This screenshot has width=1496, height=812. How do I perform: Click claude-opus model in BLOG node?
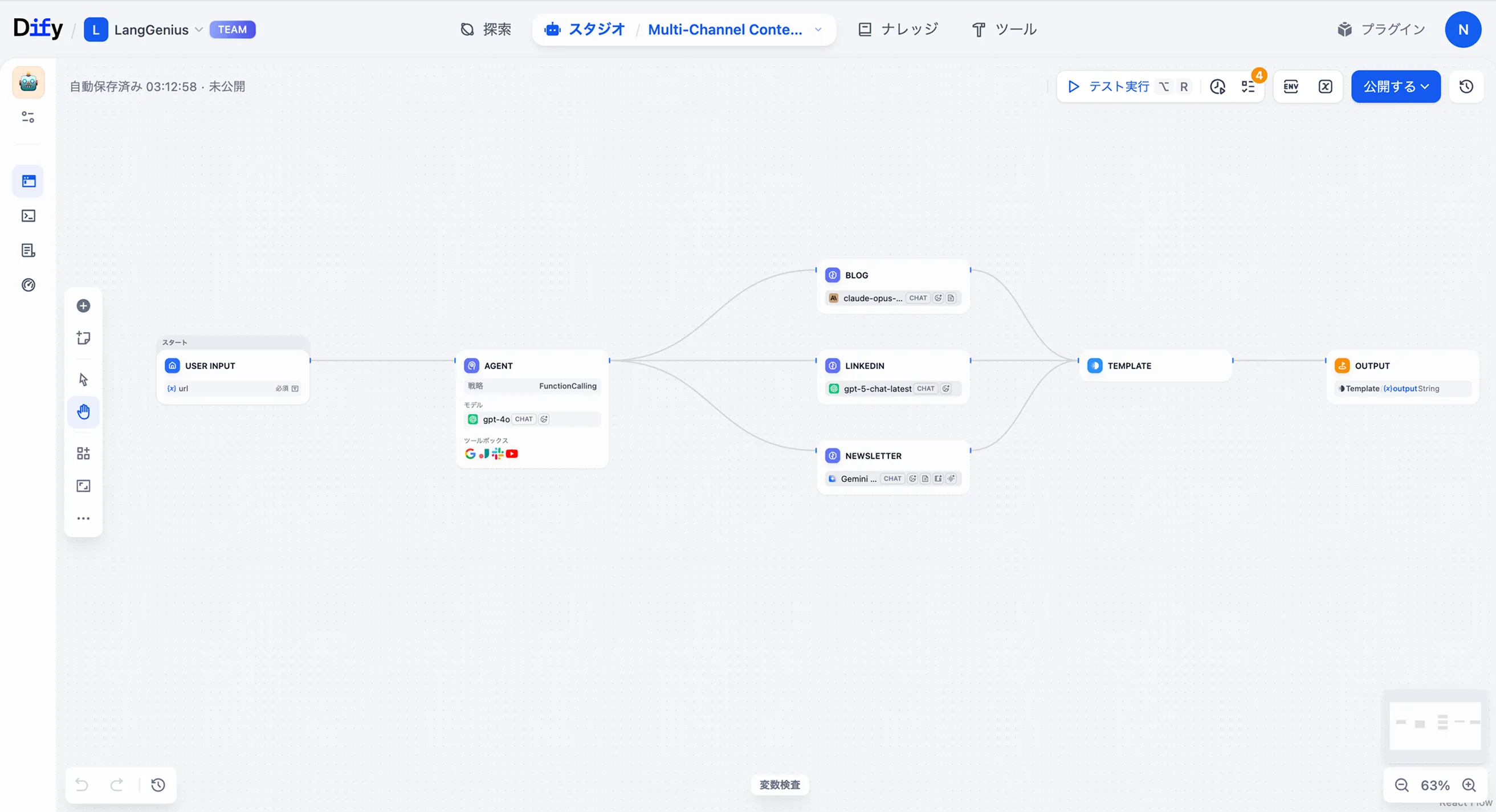pyautogui.click(x=892, y=298)
